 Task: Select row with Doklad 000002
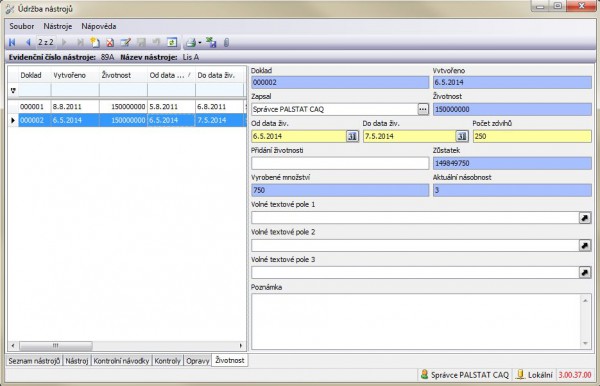[x=127, y=120]
